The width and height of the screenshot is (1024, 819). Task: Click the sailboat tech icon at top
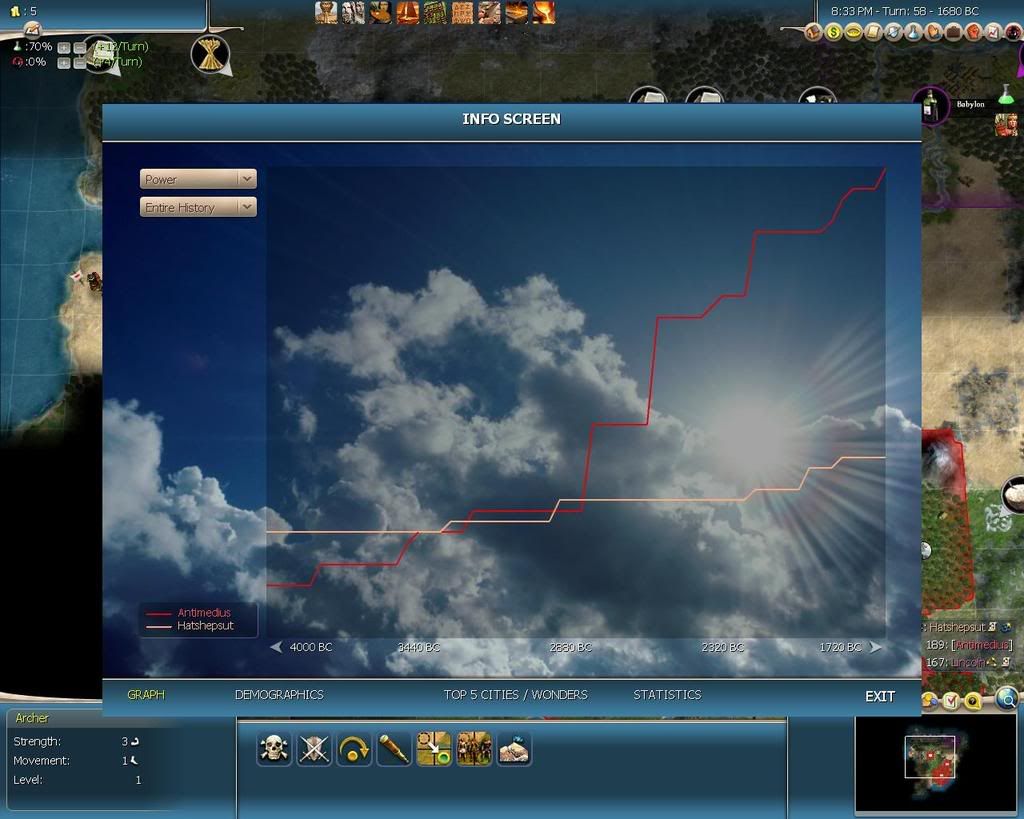[407, 12]
